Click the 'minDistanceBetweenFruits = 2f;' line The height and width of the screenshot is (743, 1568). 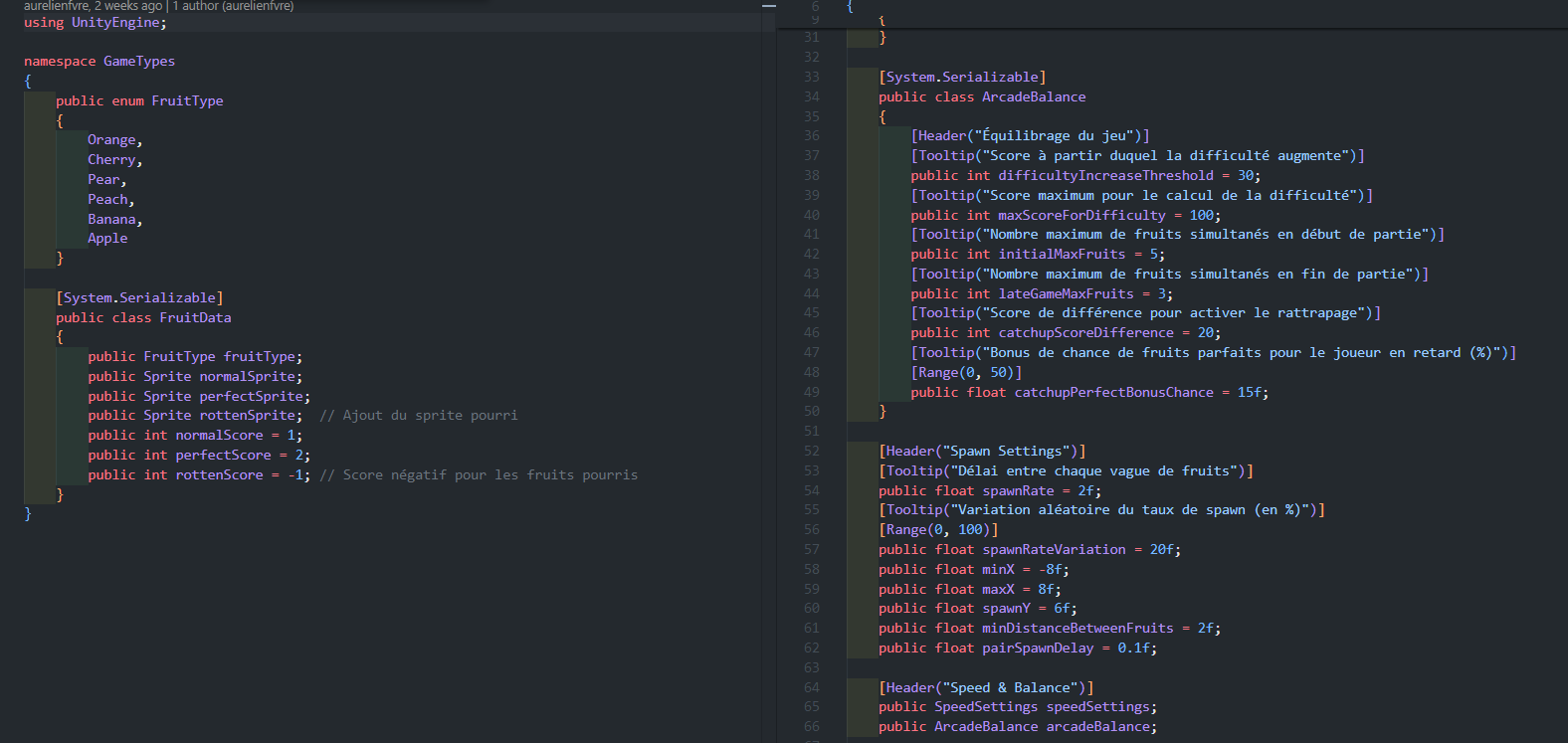click(x=1050, y=629)
